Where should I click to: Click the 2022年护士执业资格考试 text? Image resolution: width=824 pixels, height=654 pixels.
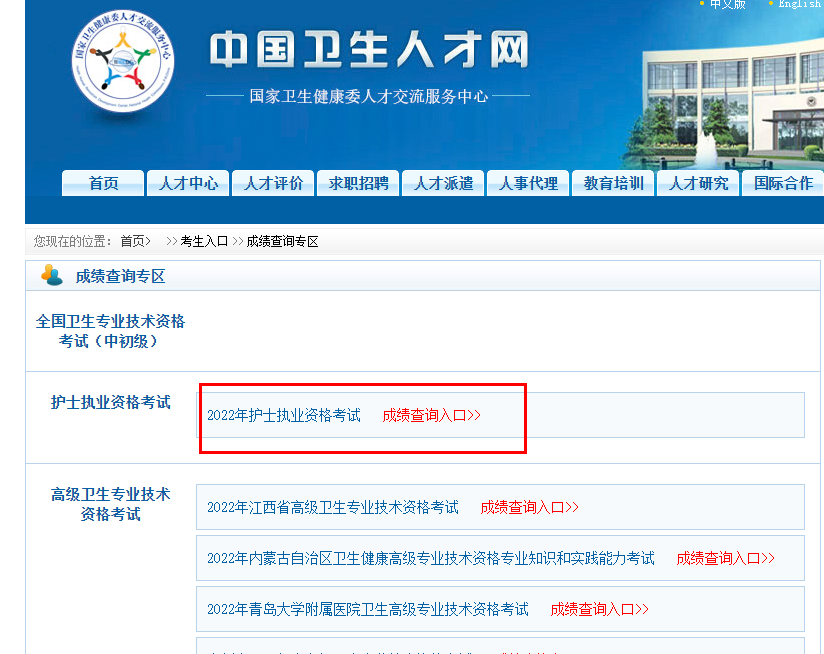pos(284,416)
